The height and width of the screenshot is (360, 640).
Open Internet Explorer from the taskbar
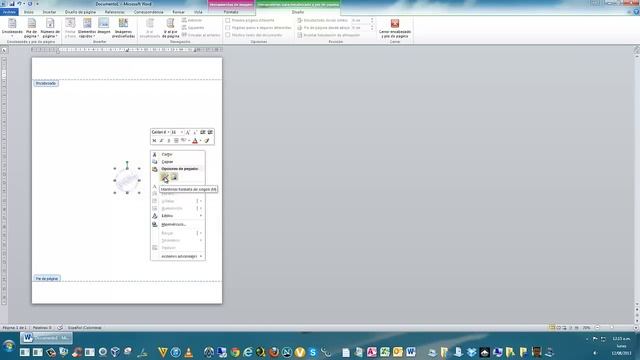(248, 352)
